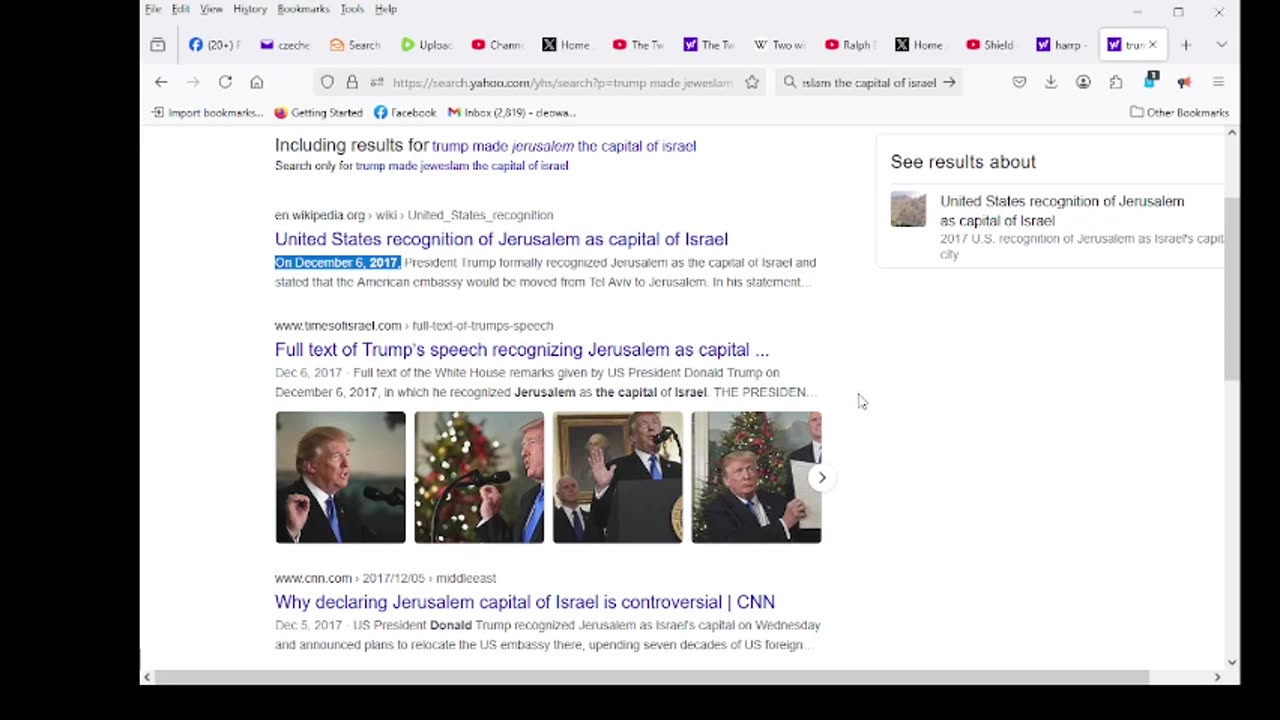The width and height of the screenshot is (1280, 720).
Task: Click highlighted 'On December 6, 2017' text
Action: (338, 263)
